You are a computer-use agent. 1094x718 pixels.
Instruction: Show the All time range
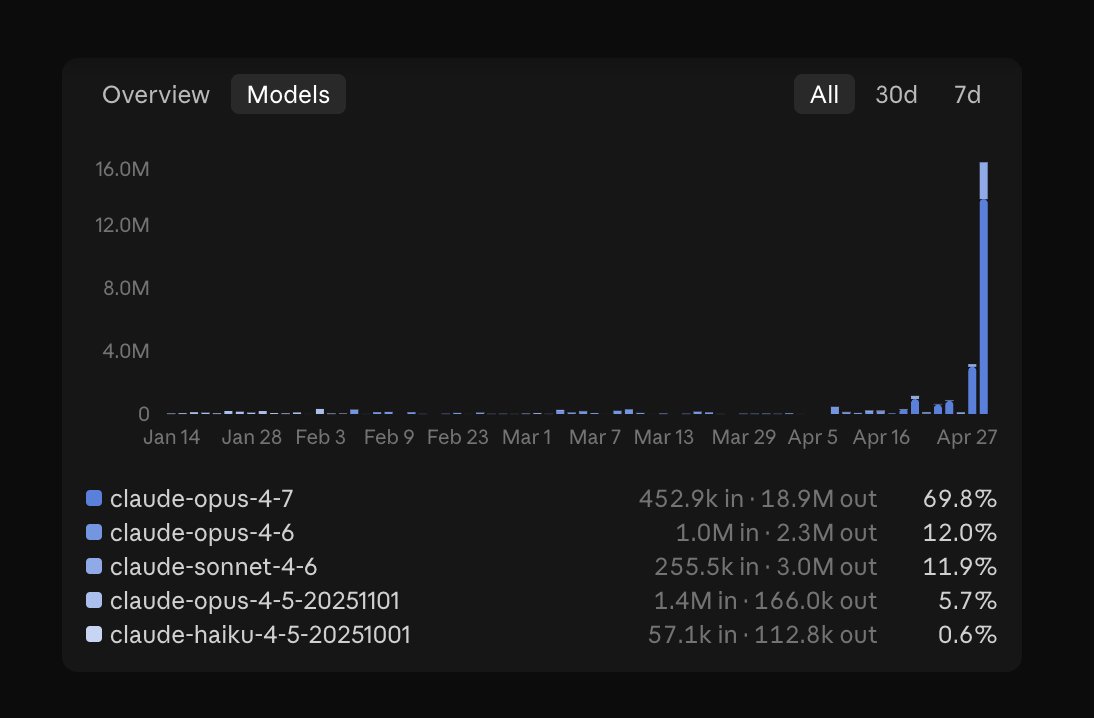(824, 94)
